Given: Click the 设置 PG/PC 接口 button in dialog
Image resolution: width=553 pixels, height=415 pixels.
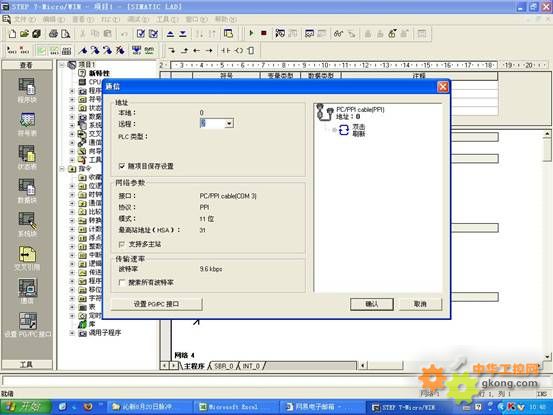Looking at the screenshot, I should click(157, 304).
